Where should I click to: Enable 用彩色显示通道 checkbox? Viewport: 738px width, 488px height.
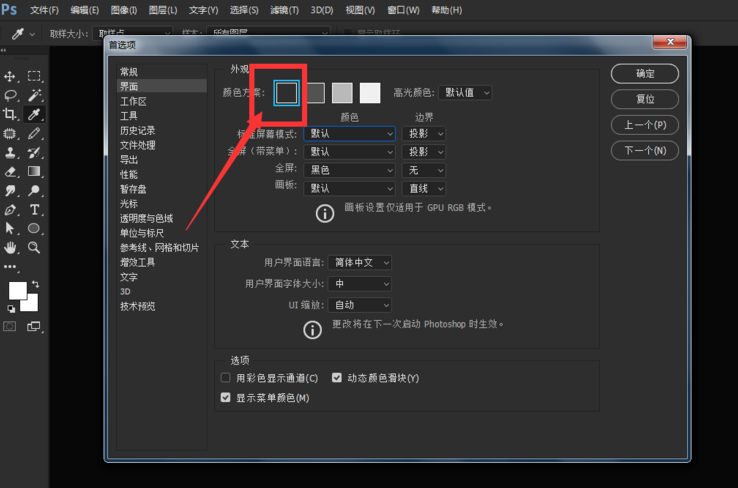[x=225, y=377]
